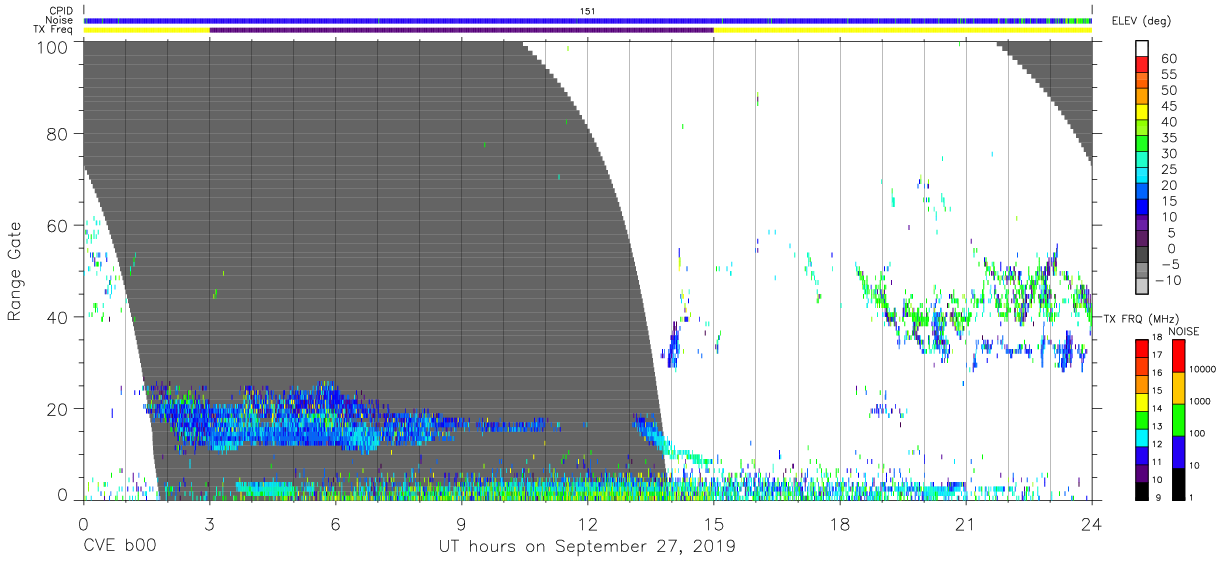Viewport: 1228px width, 567px height.
Task: Click the 'Range Gate' y-axis title
Action: (15, 273)
